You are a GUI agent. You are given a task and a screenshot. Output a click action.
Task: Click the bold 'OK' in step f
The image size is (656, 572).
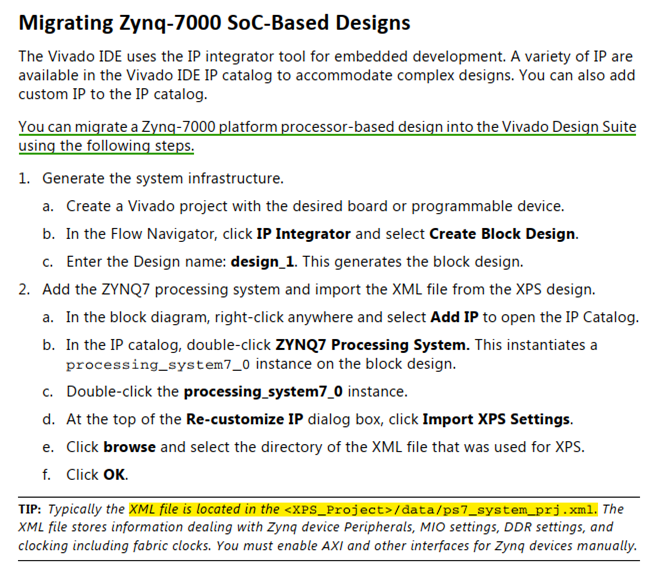(114, 475)
